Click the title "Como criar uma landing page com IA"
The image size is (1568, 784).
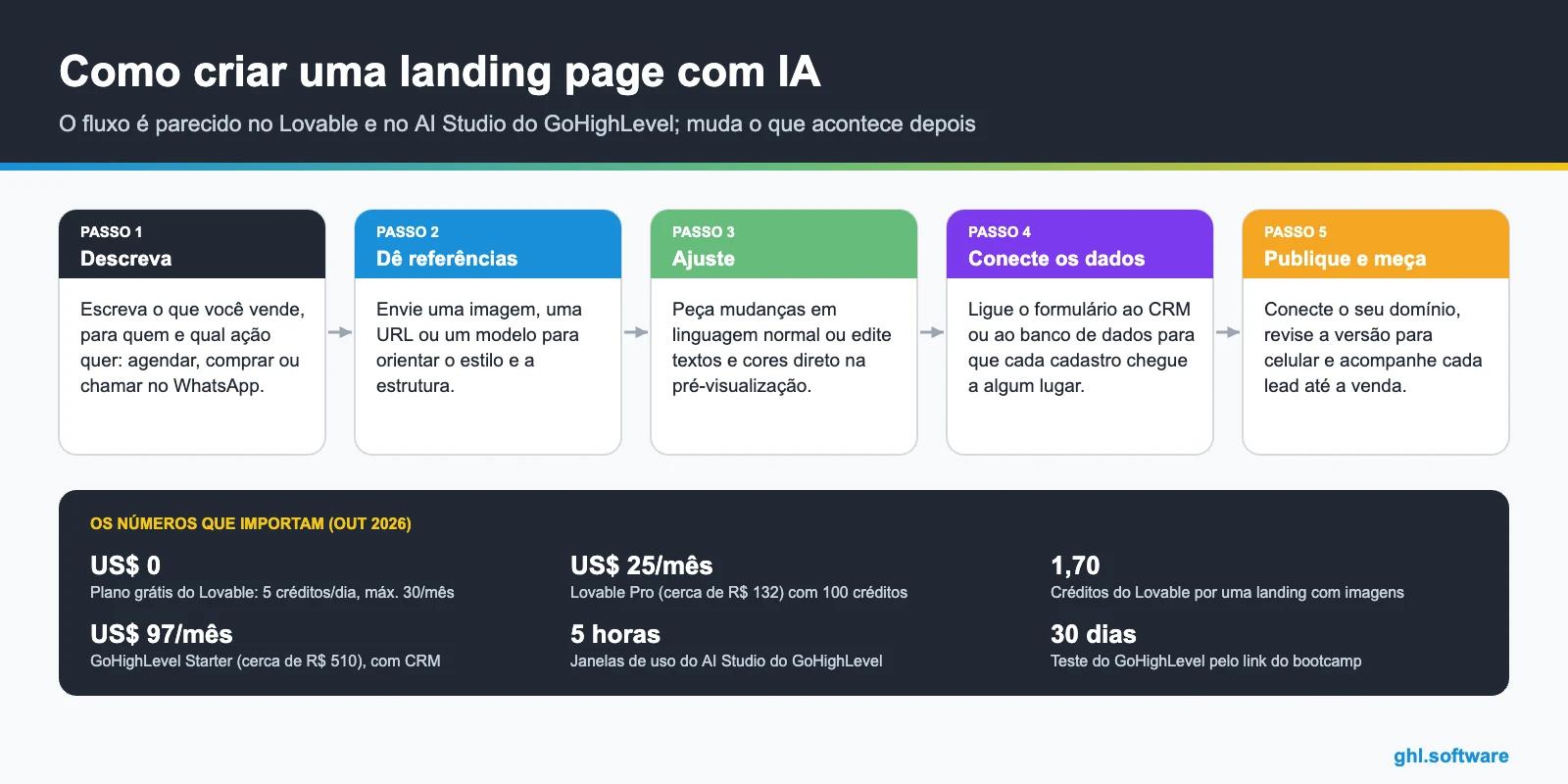click(x=440, y=73)
